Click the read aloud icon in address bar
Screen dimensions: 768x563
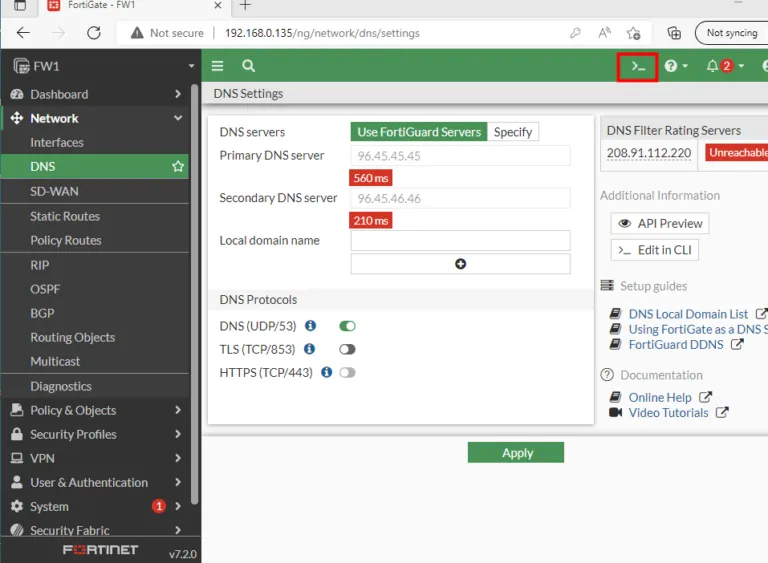click(604, 33)
